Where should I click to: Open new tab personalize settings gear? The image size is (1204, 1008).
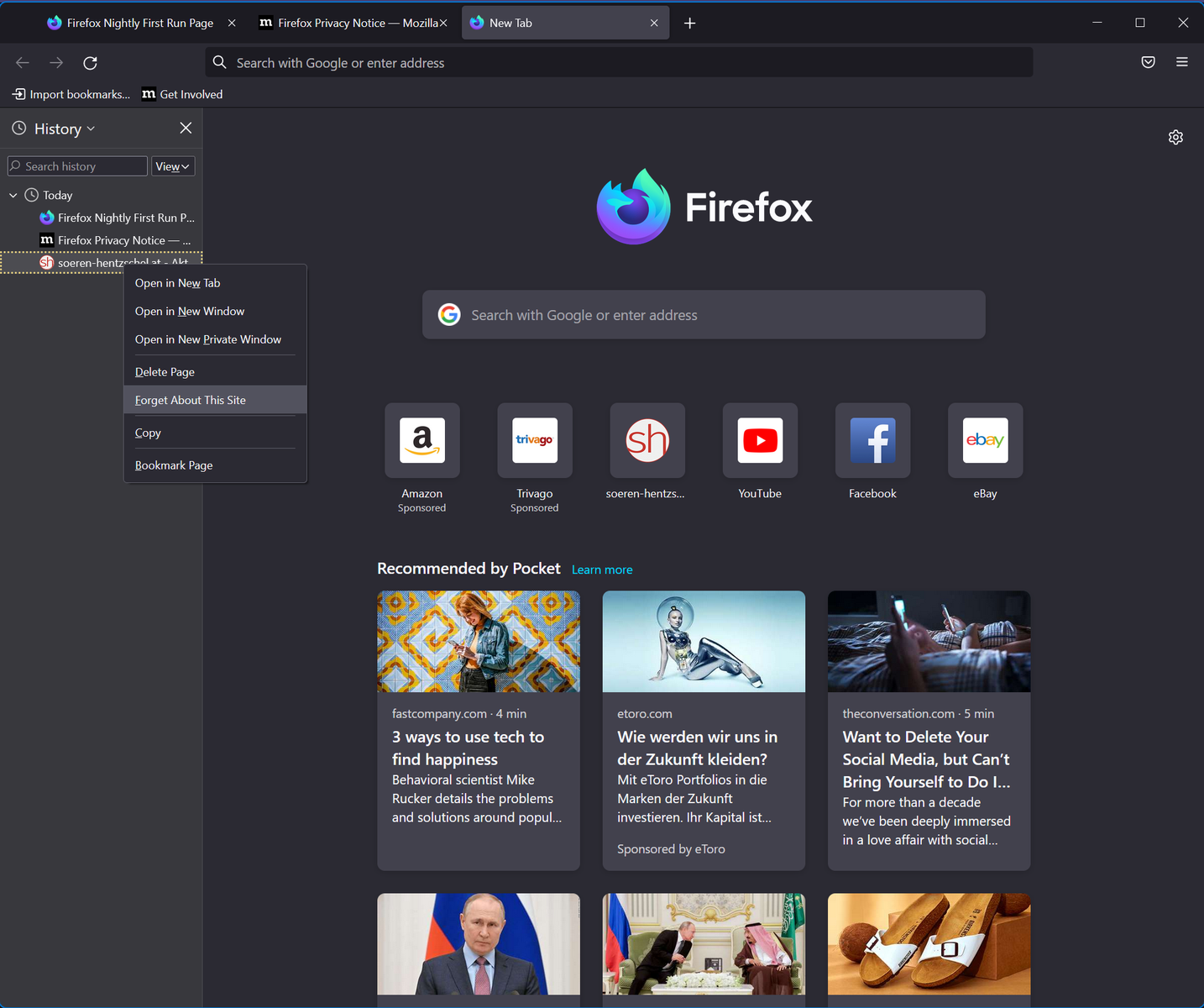(x=1175, y=137)
